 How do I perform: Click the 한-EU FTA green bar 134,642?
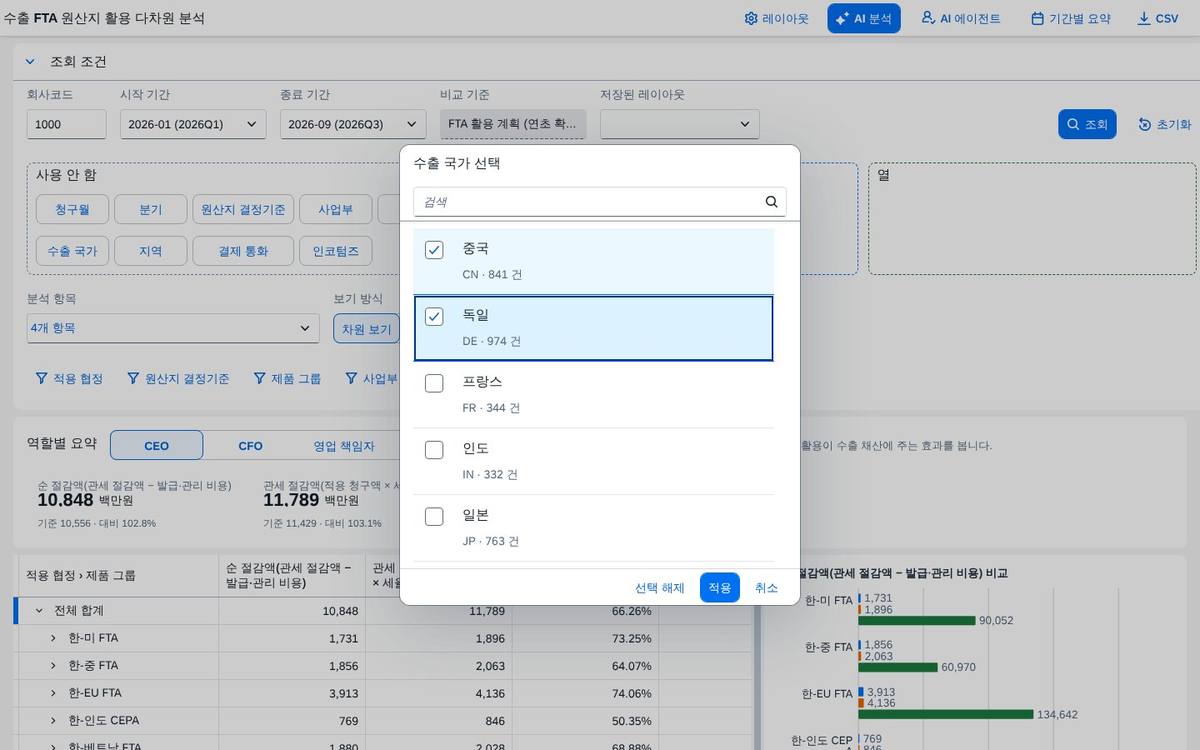945,714
